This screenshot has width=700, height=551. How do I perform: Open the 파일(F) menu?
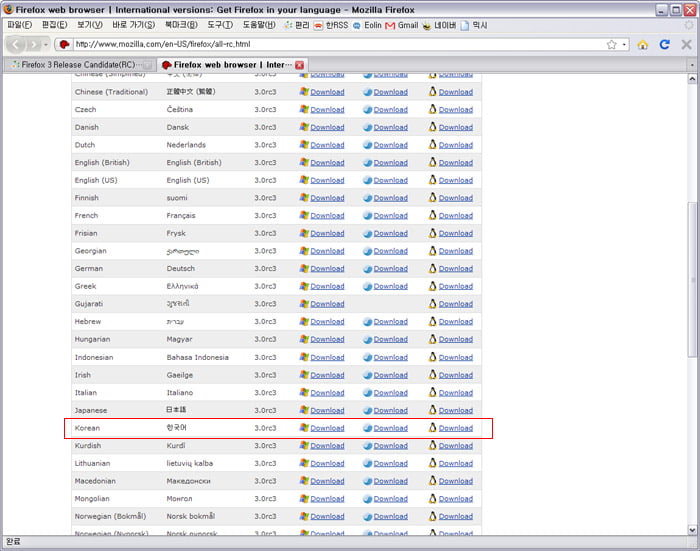coord(20,25)
